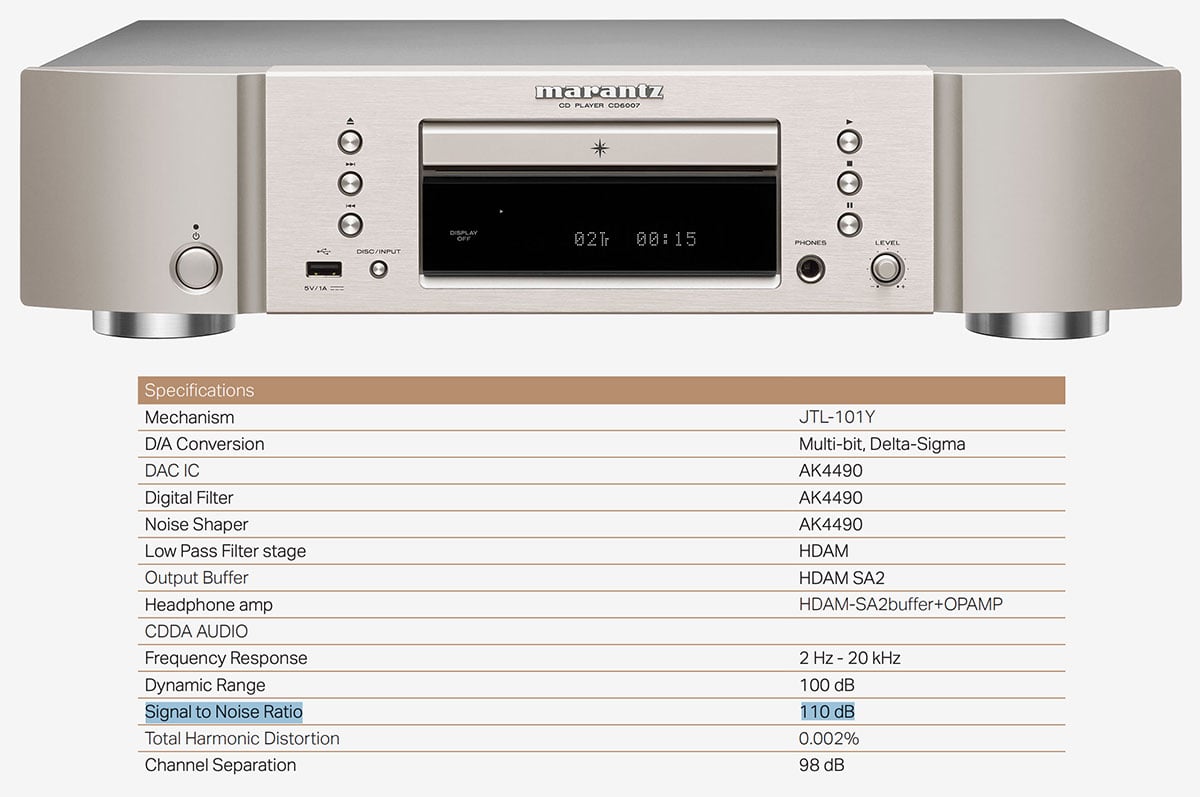Click the "HDAM" value in Low Pass Filter row
The image size is (1200, 797).
[823, 551]
